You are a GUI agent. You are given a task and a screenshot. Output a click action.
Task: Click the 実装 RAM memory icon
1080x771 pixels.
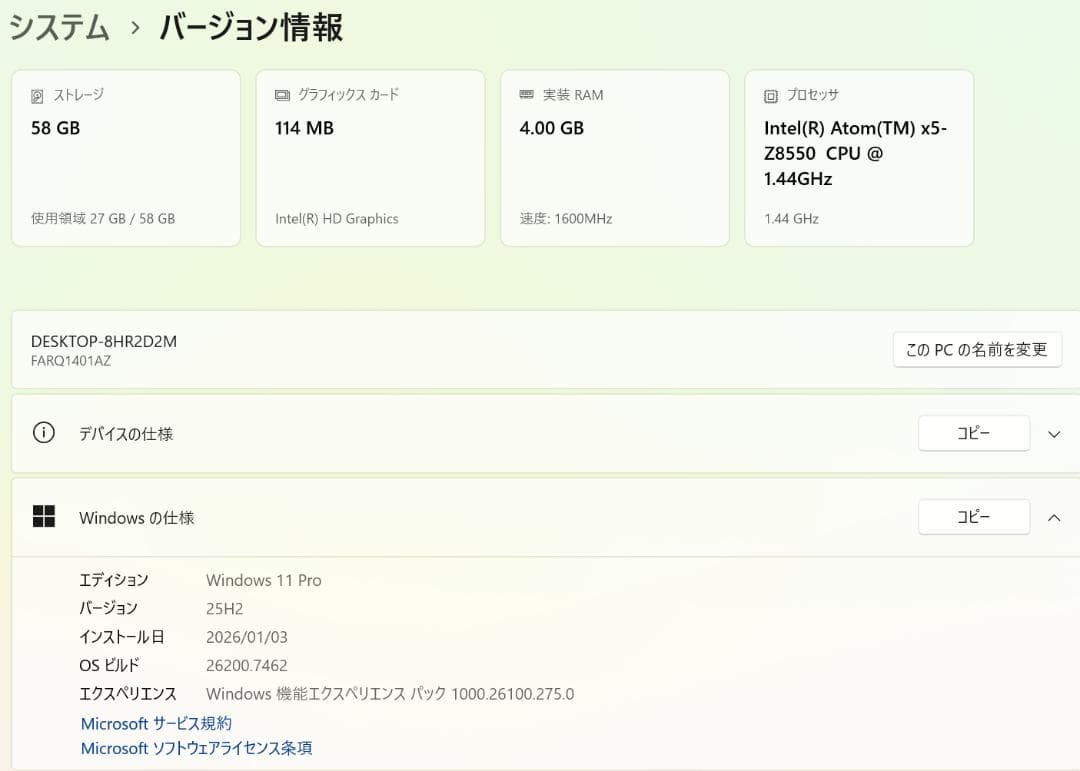[x=525, y=95]
